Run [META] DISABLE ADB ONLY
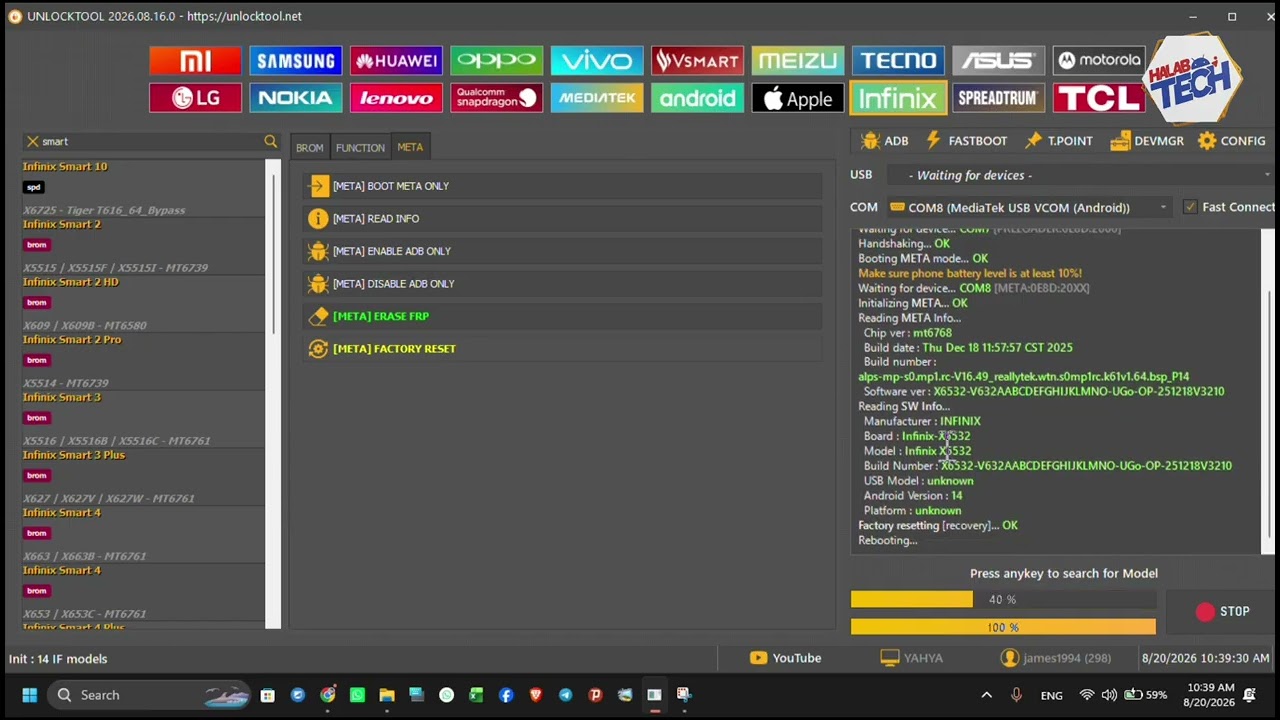Viewport: 1280px width, 720px height. (x=563, y=283)
